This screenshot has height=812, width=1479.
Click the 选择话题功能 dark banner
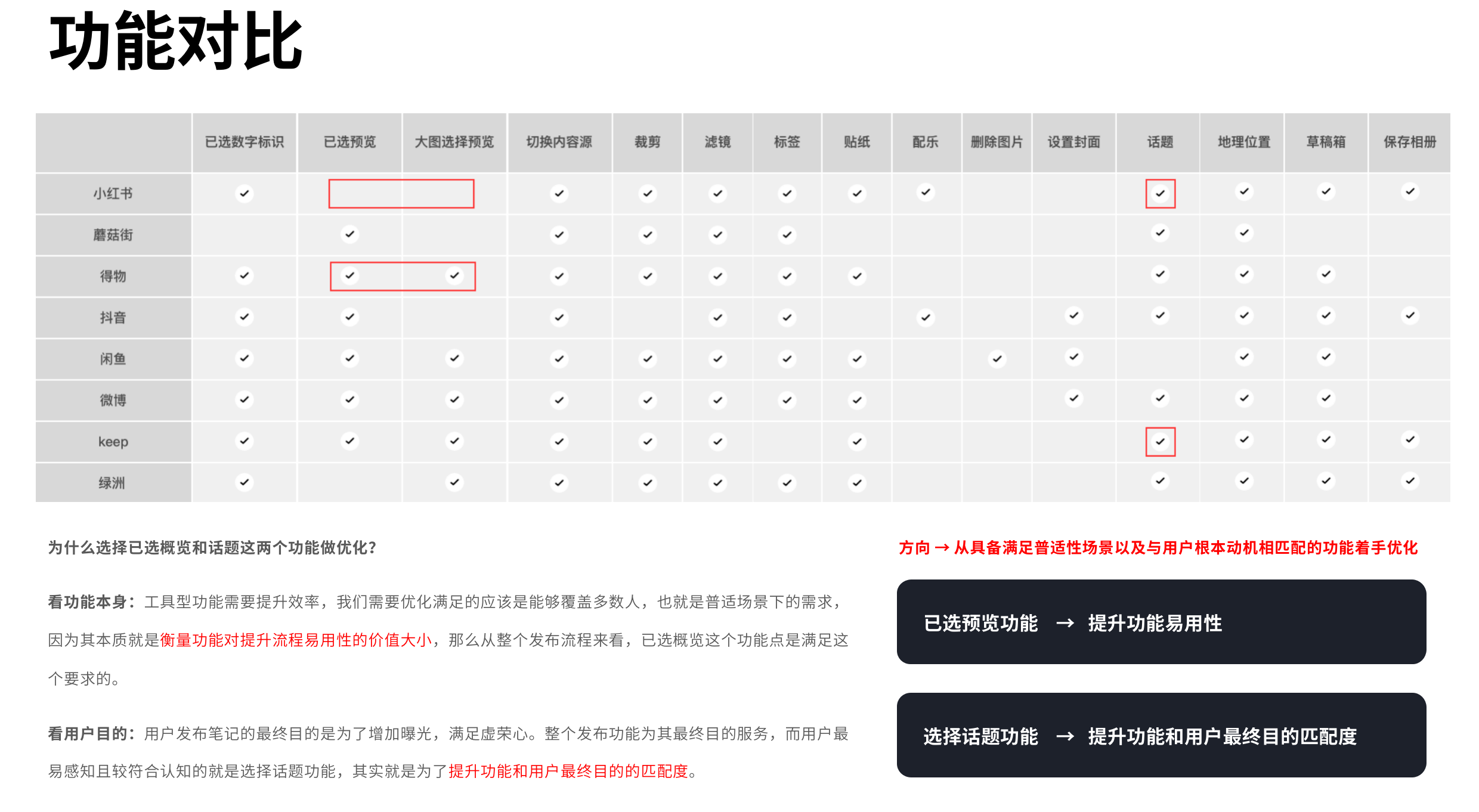(1161, 735)
